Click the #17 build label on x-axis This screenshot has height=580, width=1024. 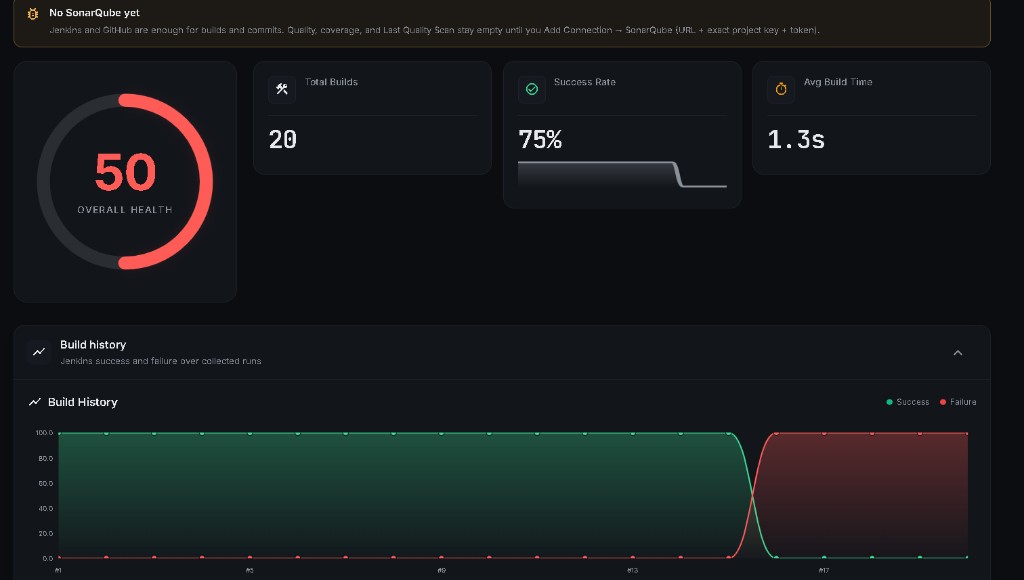tap(824, 570)
